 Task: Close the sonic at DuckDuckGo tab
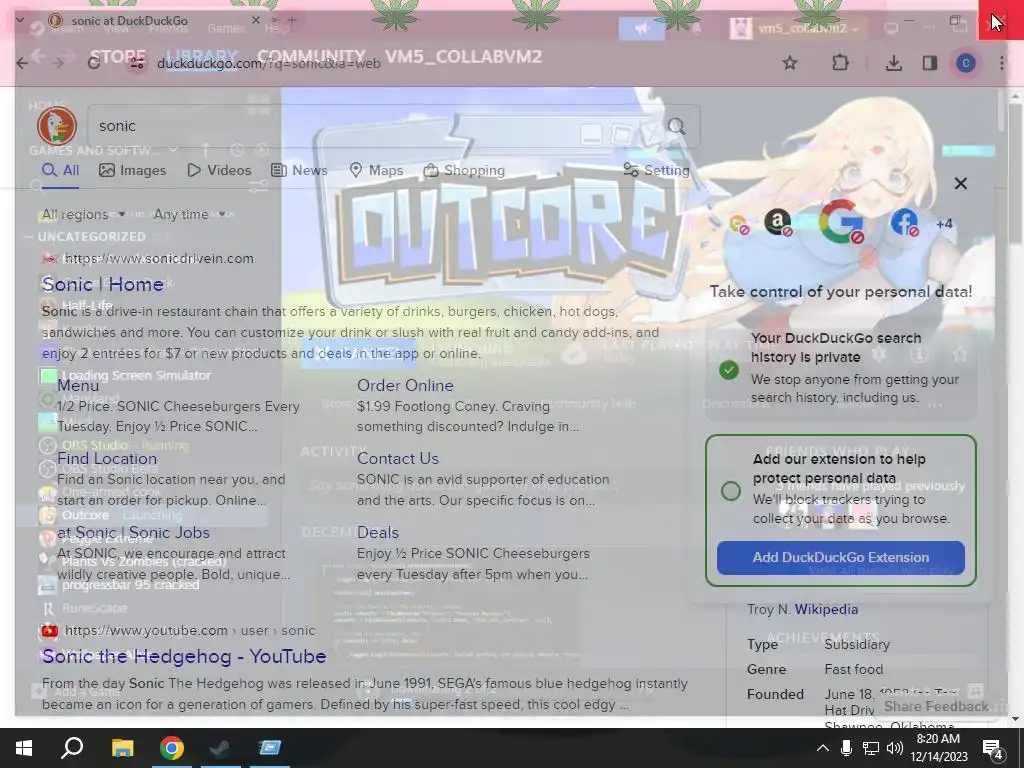click(256, 21)
